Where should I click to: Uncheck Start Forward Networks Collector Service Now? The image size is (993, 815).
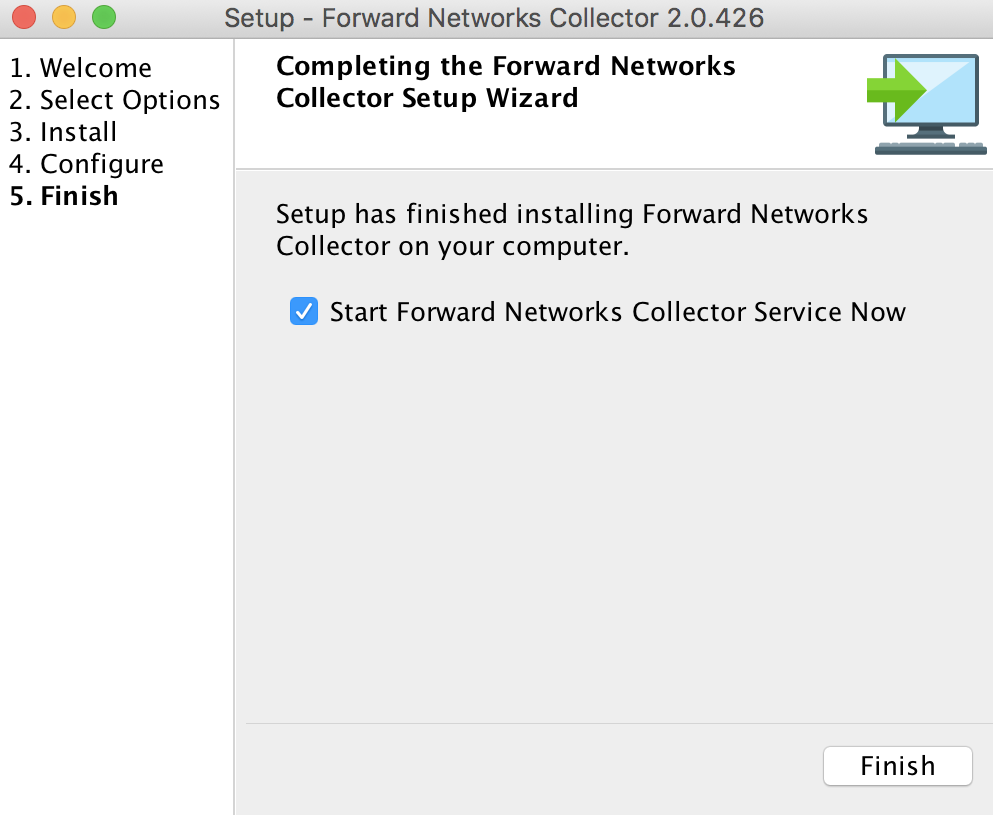(x=303, y=312)
